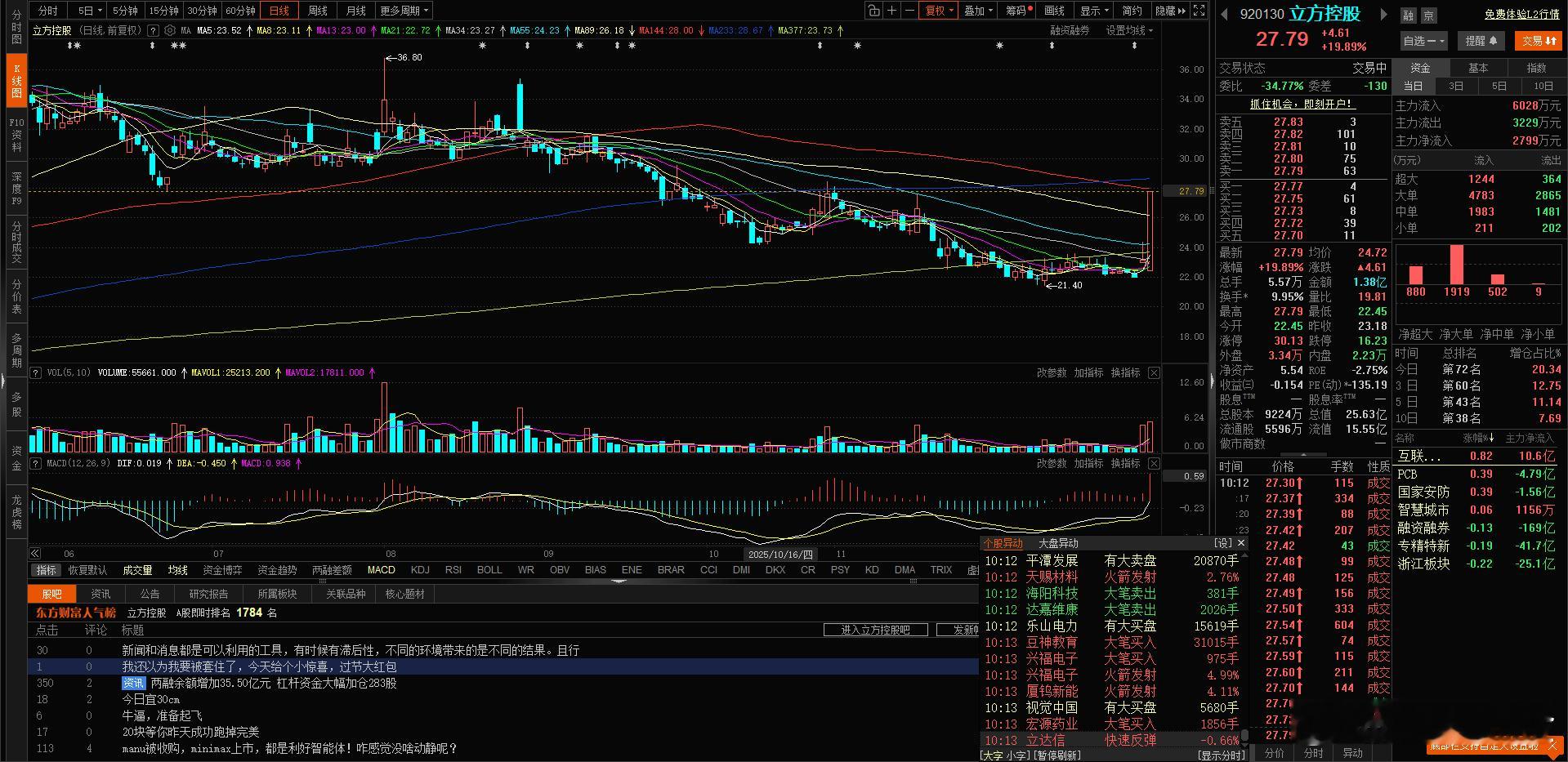
Task: Switch chart to 60分钟 period
Action: [x=240, y=11]
